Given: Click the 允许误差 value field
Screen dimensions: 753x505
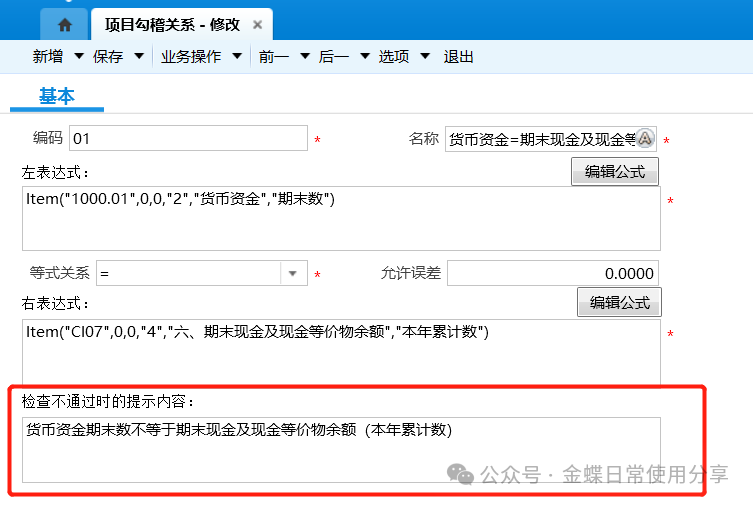Looking at the screenshot, I should (552, 273).
